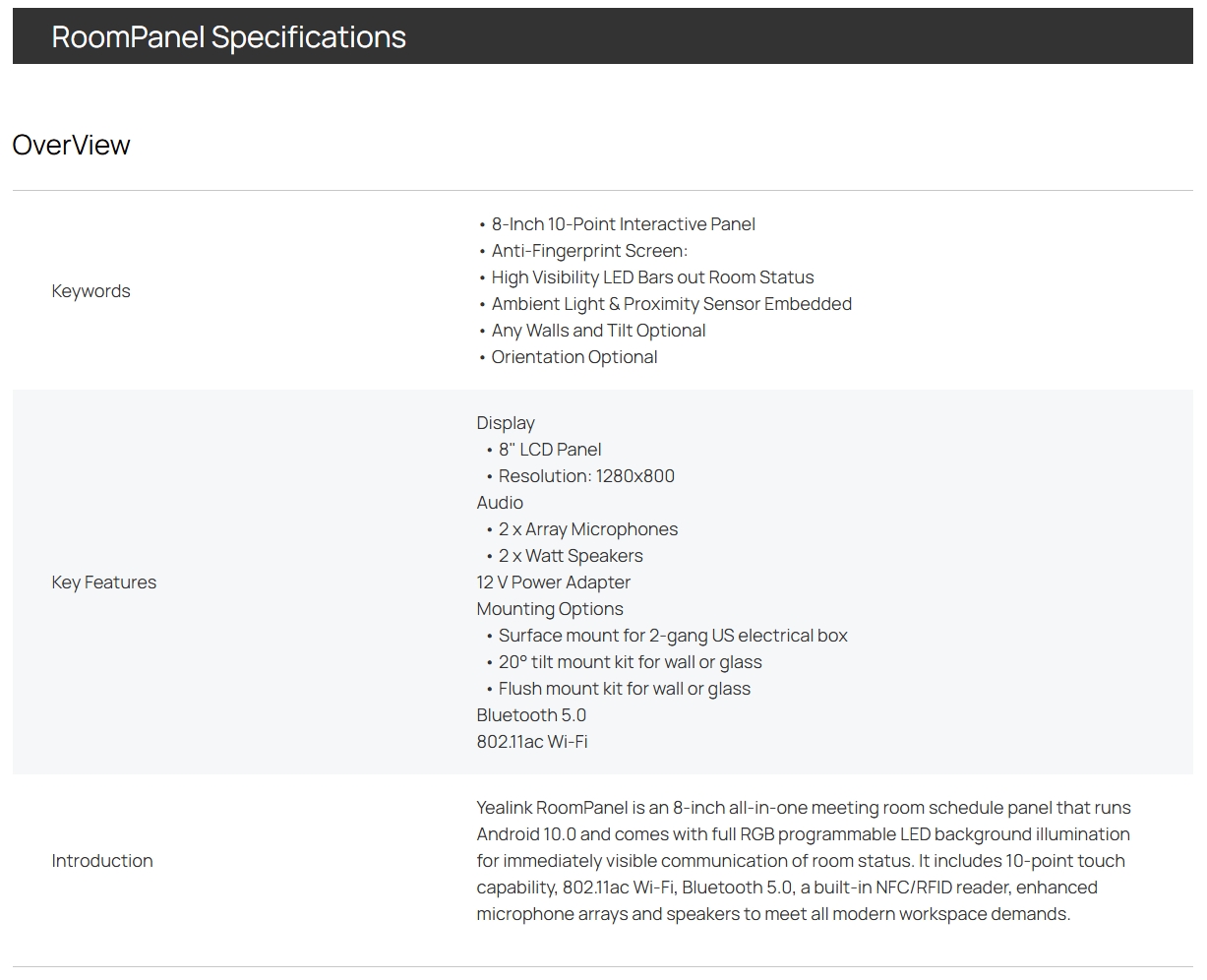1207x980 pixels.
Task: Select the Key Features row label
Action: tap(103, 582)
